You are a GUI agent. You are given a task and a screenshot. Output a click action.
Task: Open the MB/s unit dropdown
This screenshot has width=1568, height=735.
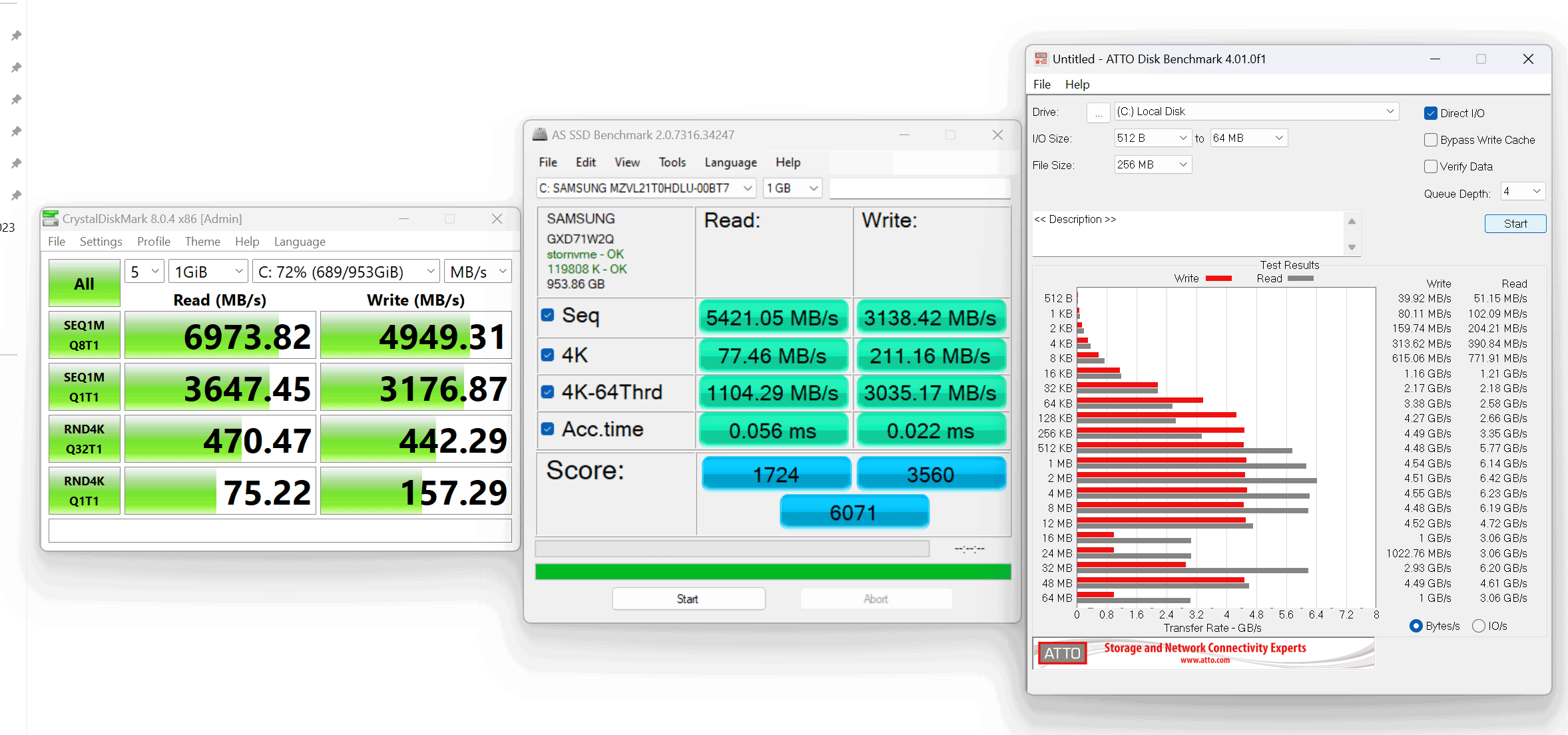click(x=477, y=272)
